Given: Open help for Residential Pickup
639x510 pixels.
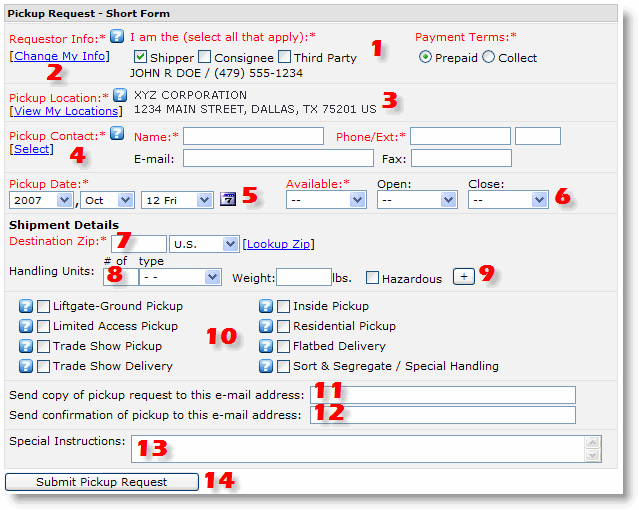Looking at the screenshot, I should (x=266, y=326).
